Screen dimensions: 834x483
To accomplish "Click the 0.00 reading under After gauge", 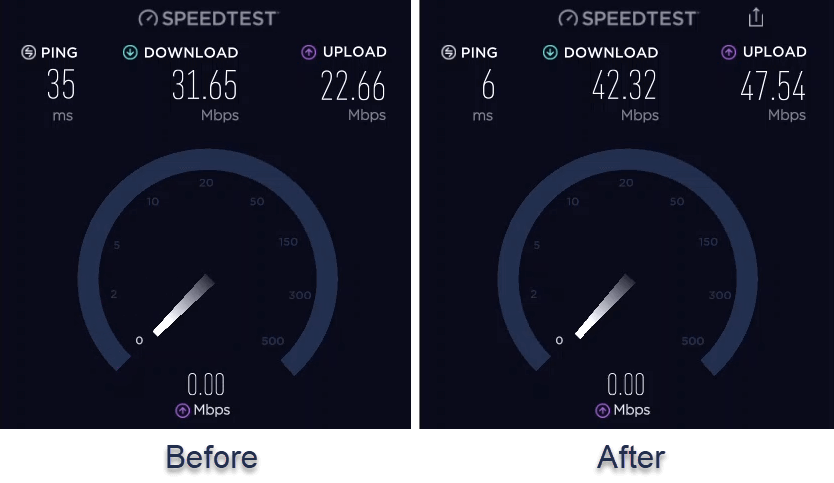I will (x=626, y=384).
